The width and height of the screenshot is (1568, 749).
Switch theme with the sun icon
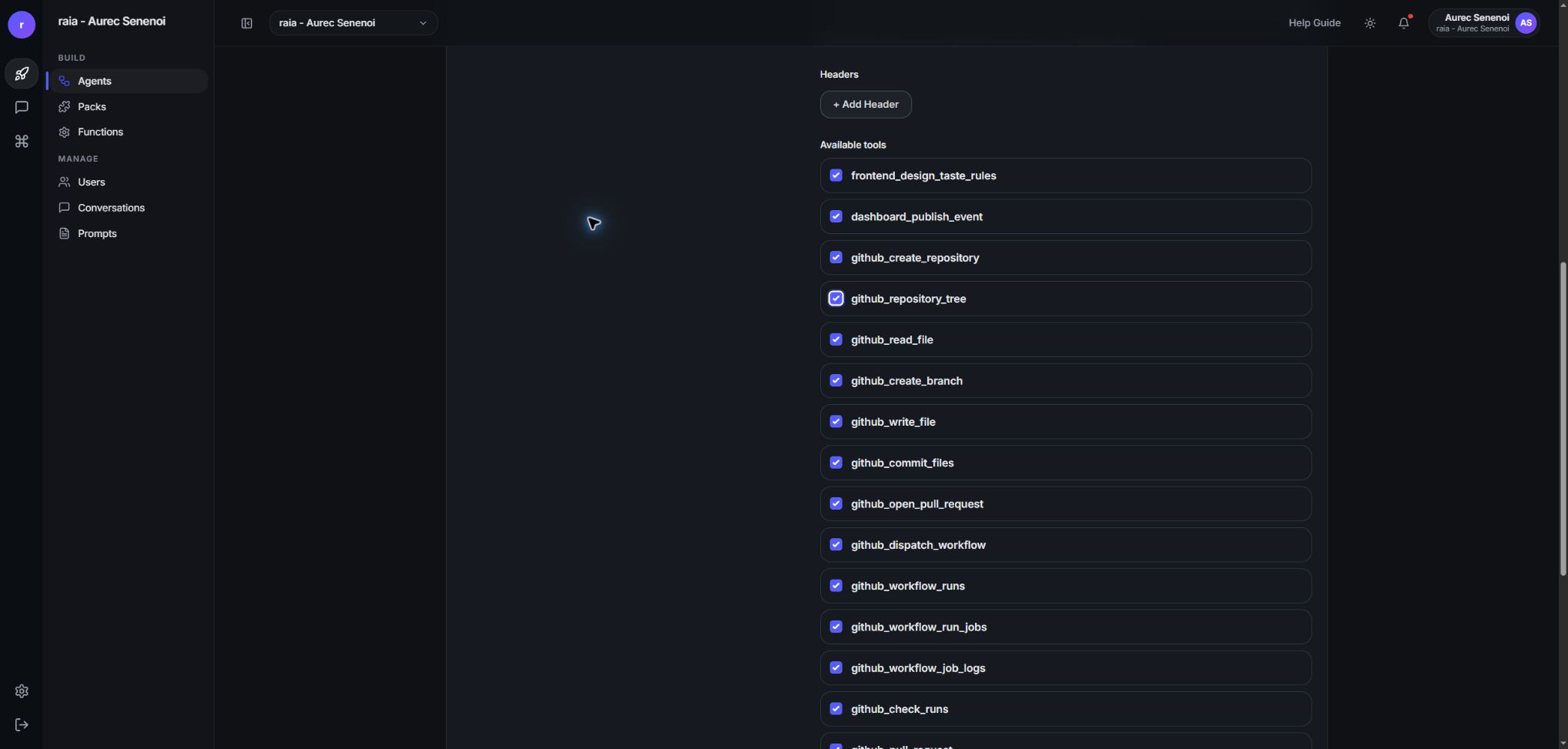[x=1370, y=23]
